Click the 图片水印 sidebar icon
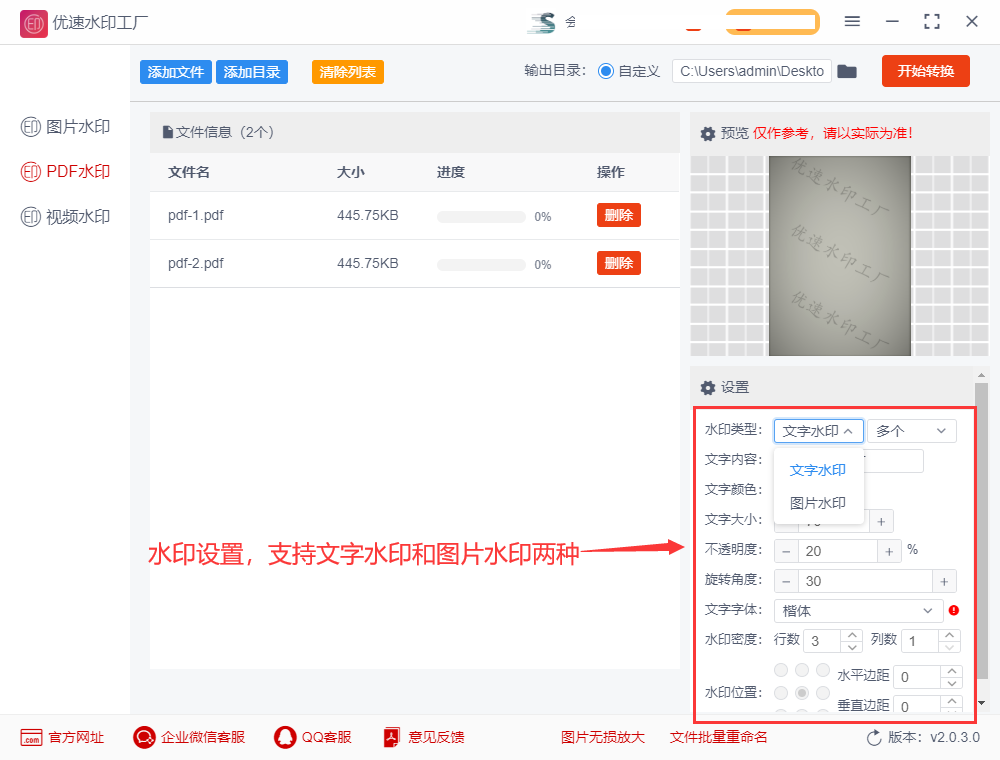 (31, 127)
